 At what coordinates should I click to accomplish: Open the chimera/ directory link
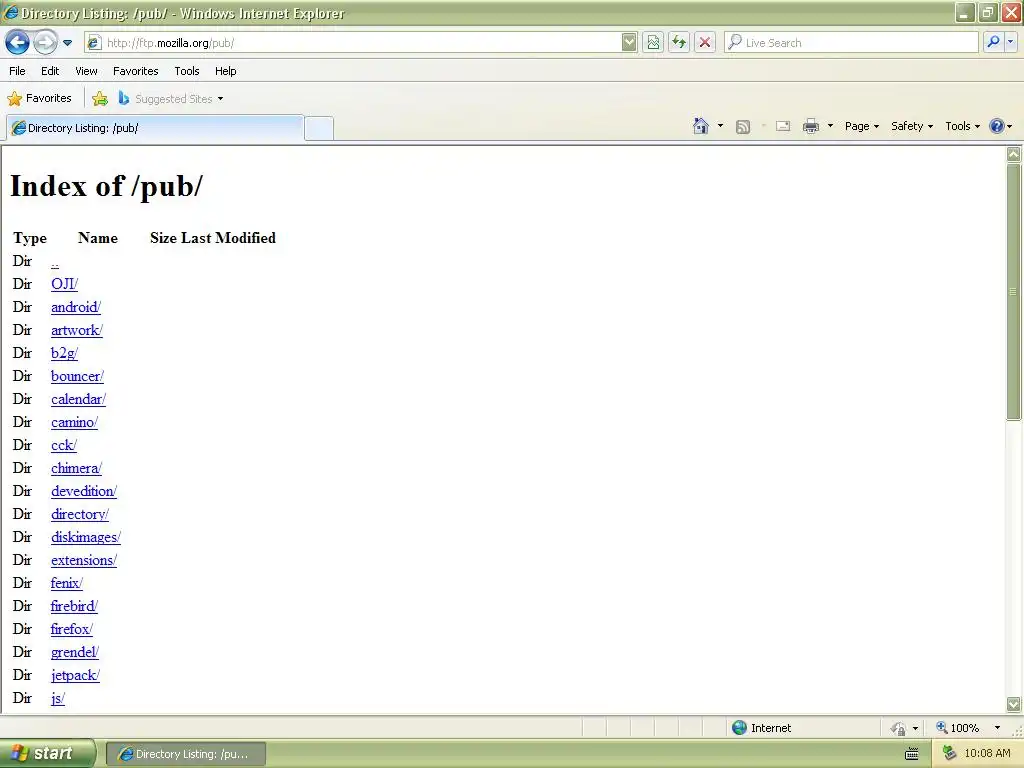76,468
